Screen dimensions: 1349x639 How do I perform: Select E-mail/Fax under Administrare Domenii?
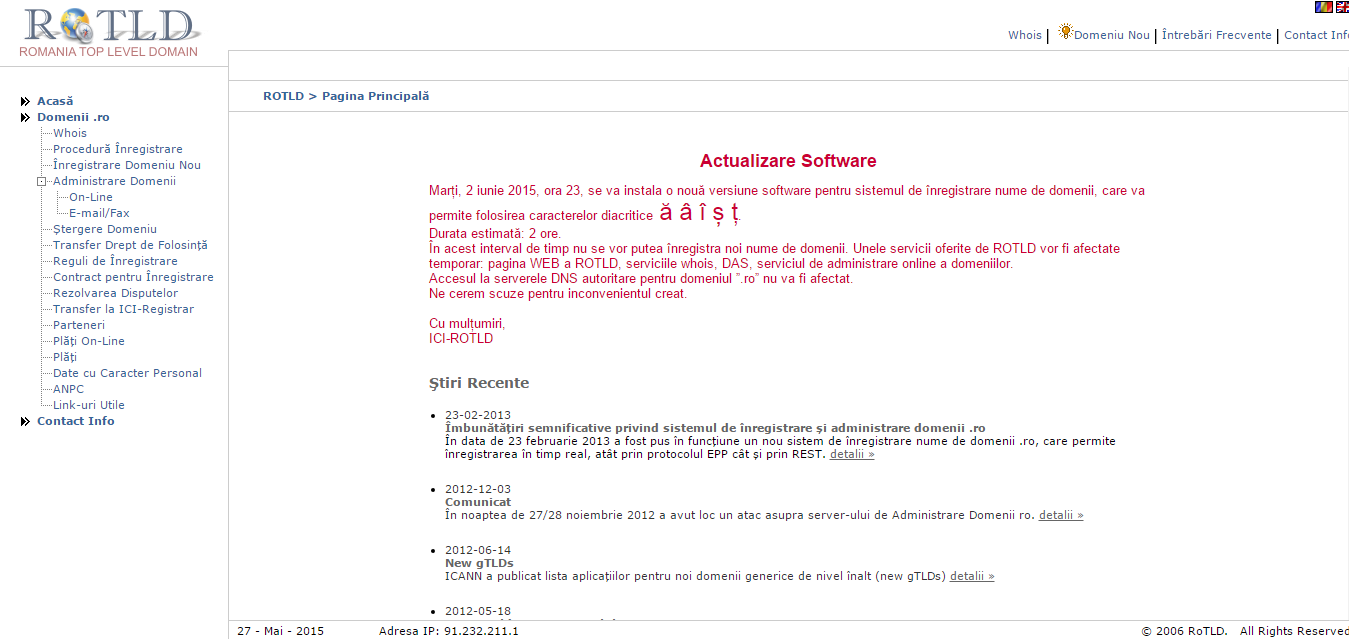pos(99,213)
